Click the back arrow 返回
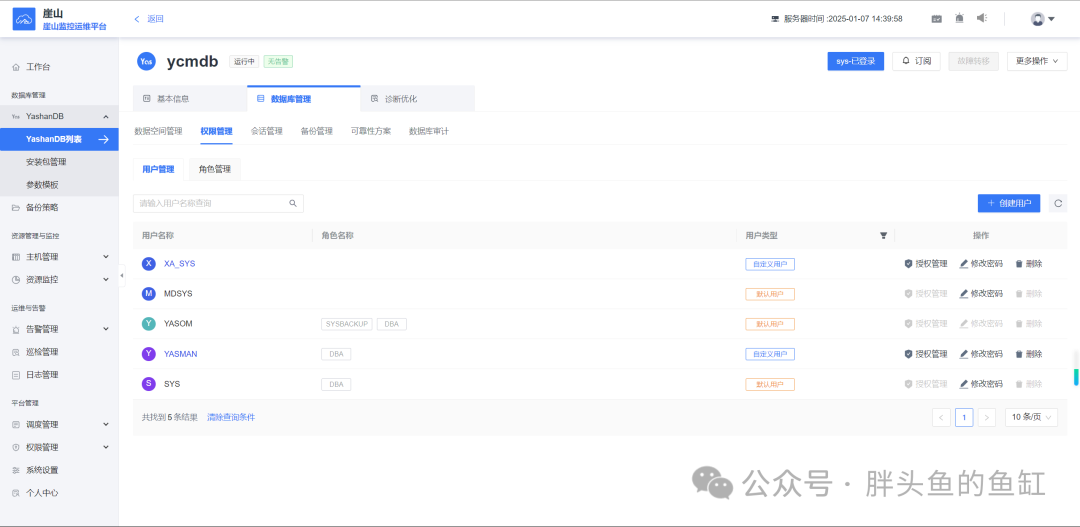Screen dimensions: 1080x527 coord(149,19)
